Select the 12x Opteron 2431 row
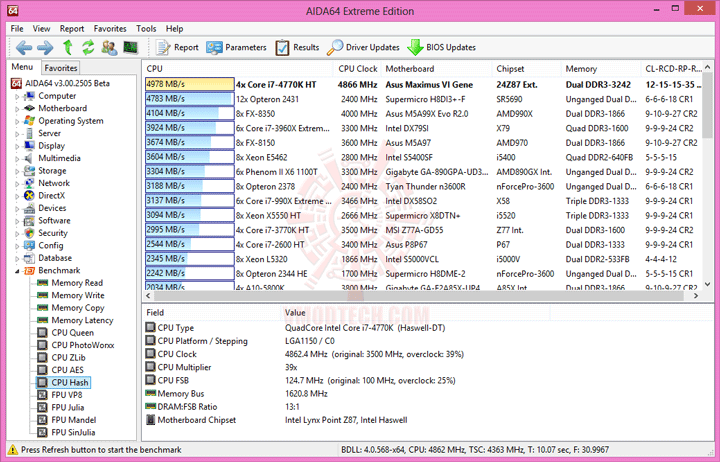720x462 pixels. point(423,99)
